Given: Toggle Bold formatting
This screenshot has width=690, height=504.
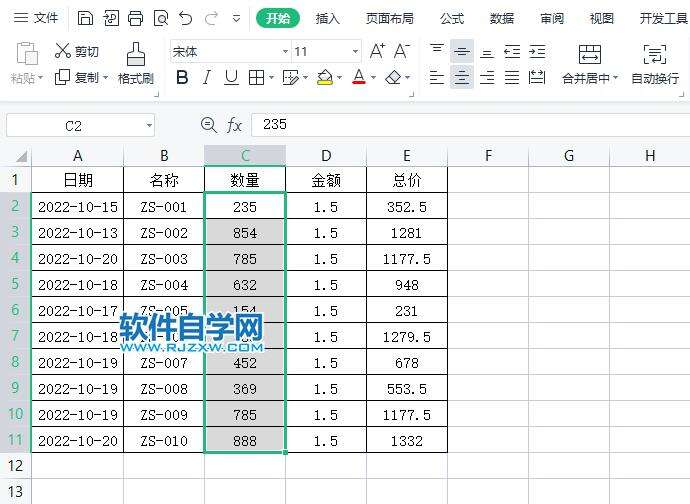Looking at the screenshot, I should coord(182,78).
